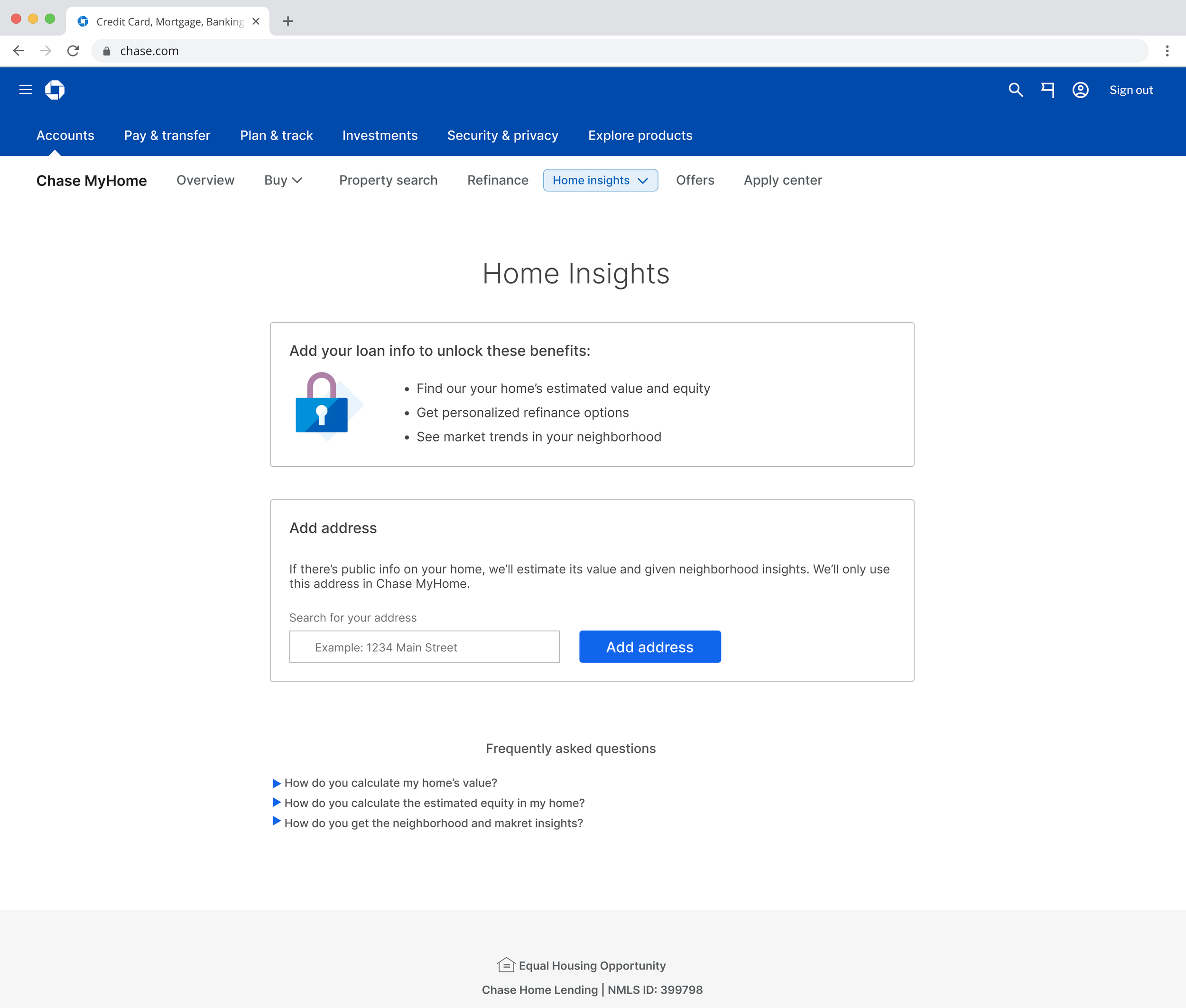Click the 'Find our your home's estimated value' bullet
The height and width of the screenshot is (1008, 1186).
(x=563, y=388)
